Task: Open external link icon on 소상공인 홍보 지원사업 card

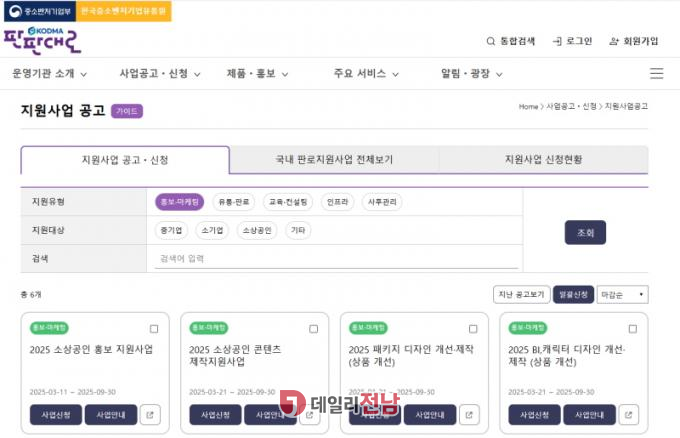Action: [x=150, y=414]
